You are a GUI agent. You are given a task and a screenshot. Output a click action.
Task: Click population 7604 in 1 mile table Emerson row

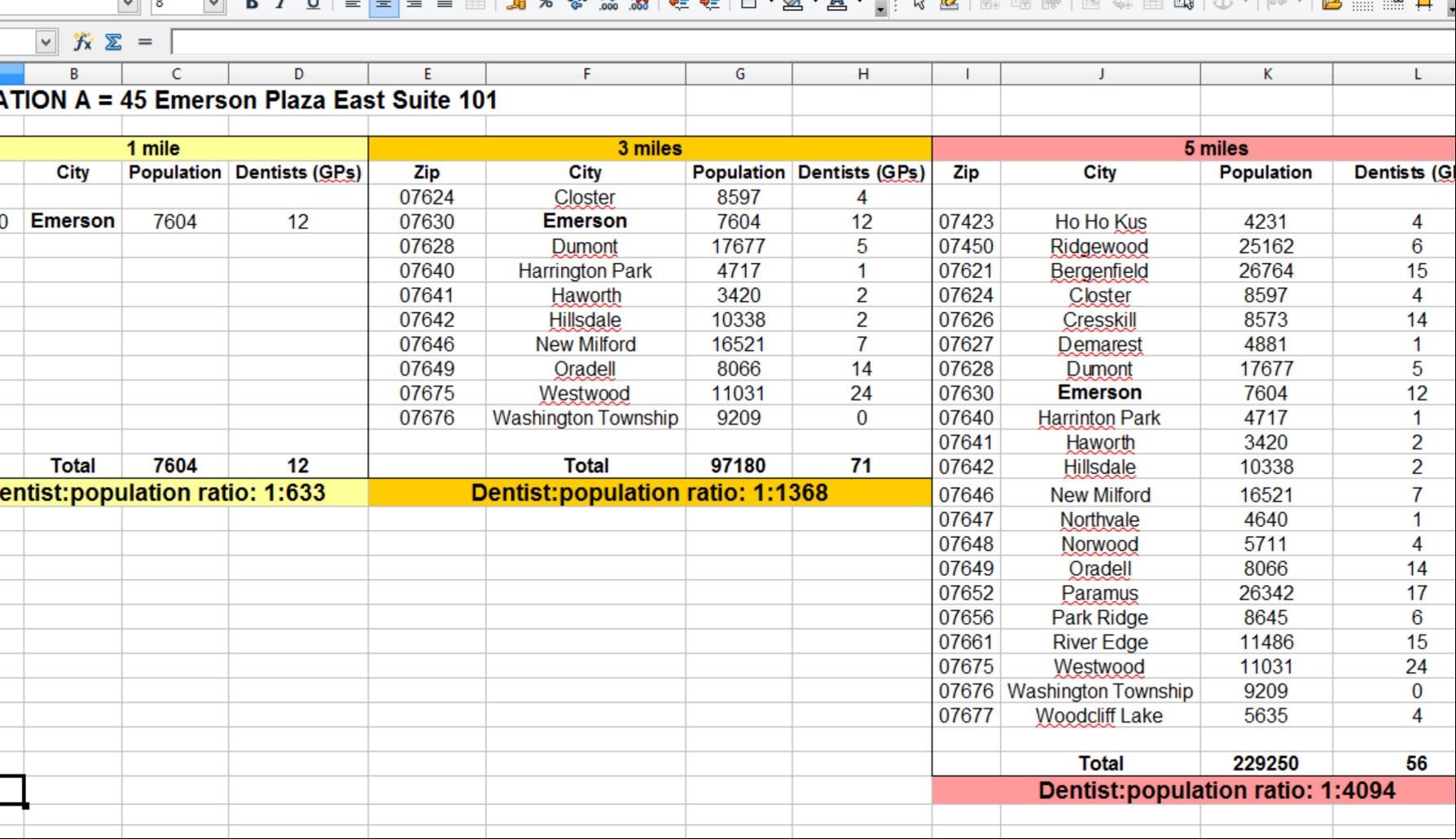coord(175,222)
